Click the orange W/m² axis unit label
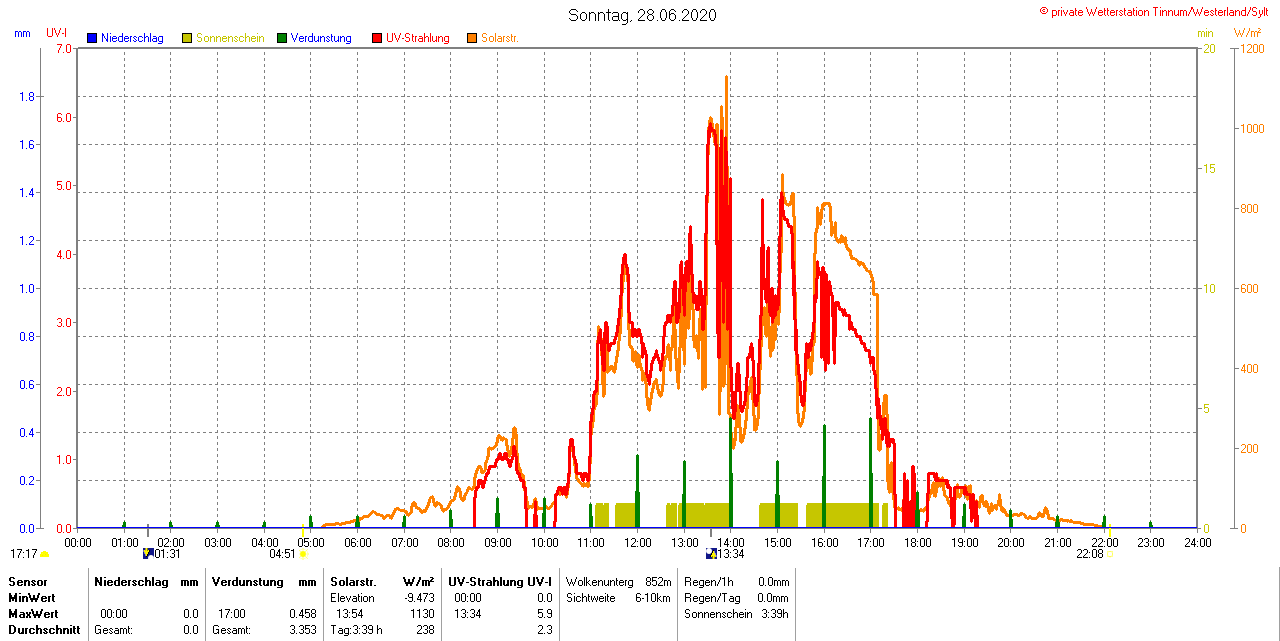Viewport: 1280px width, 641px height. tap(1247, 33)
